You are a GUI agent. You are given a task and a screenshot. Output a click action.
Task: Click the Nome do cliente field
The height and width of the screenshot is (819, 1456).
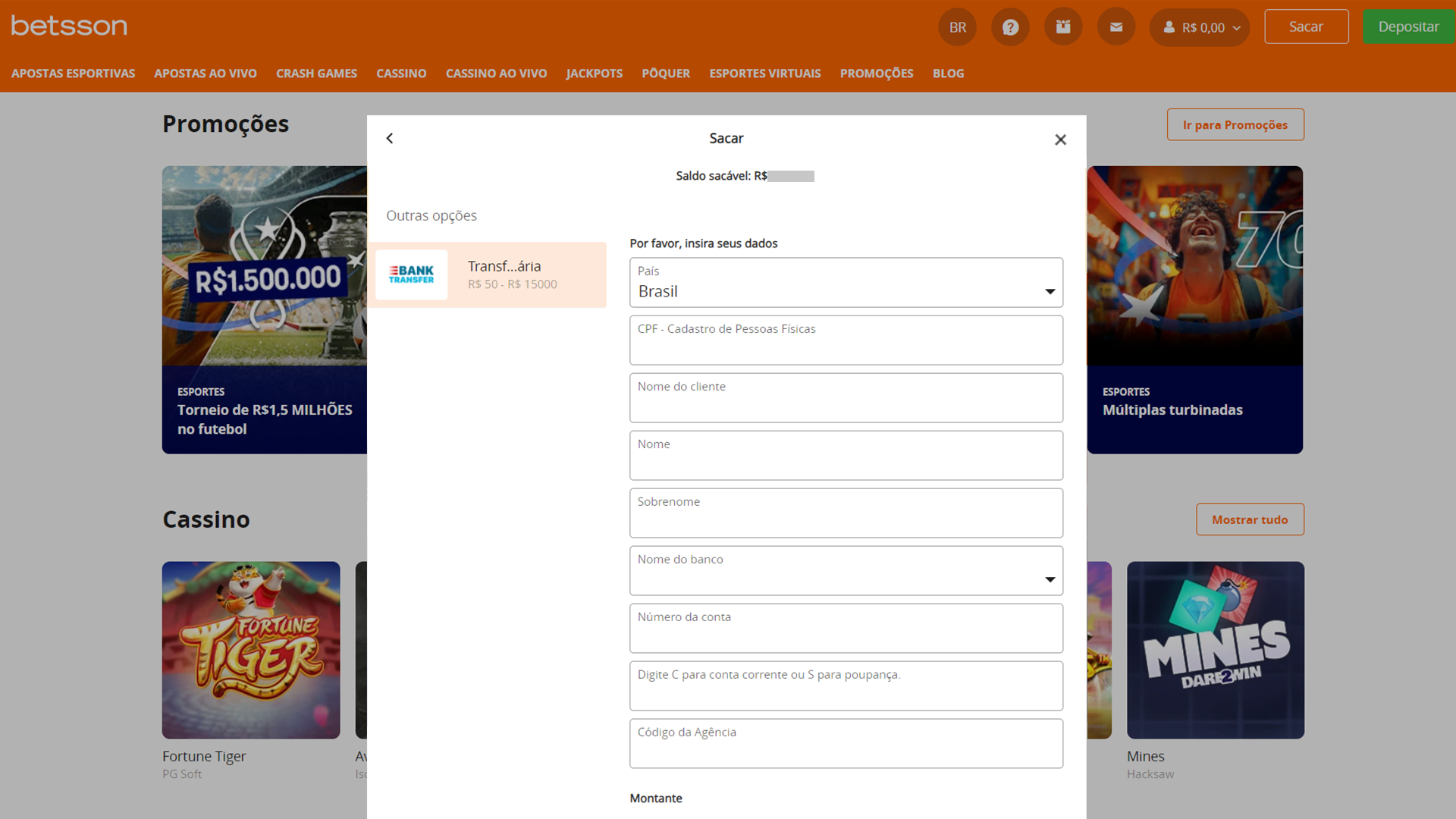click(846, 397)
